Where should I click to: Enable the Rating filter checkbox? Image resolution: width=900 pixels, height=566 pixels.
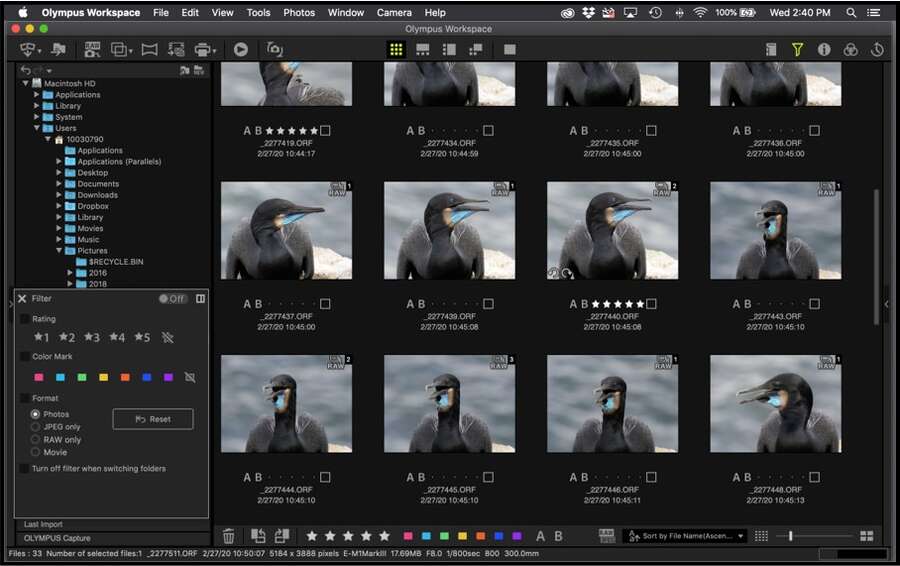tap(25, 319)
